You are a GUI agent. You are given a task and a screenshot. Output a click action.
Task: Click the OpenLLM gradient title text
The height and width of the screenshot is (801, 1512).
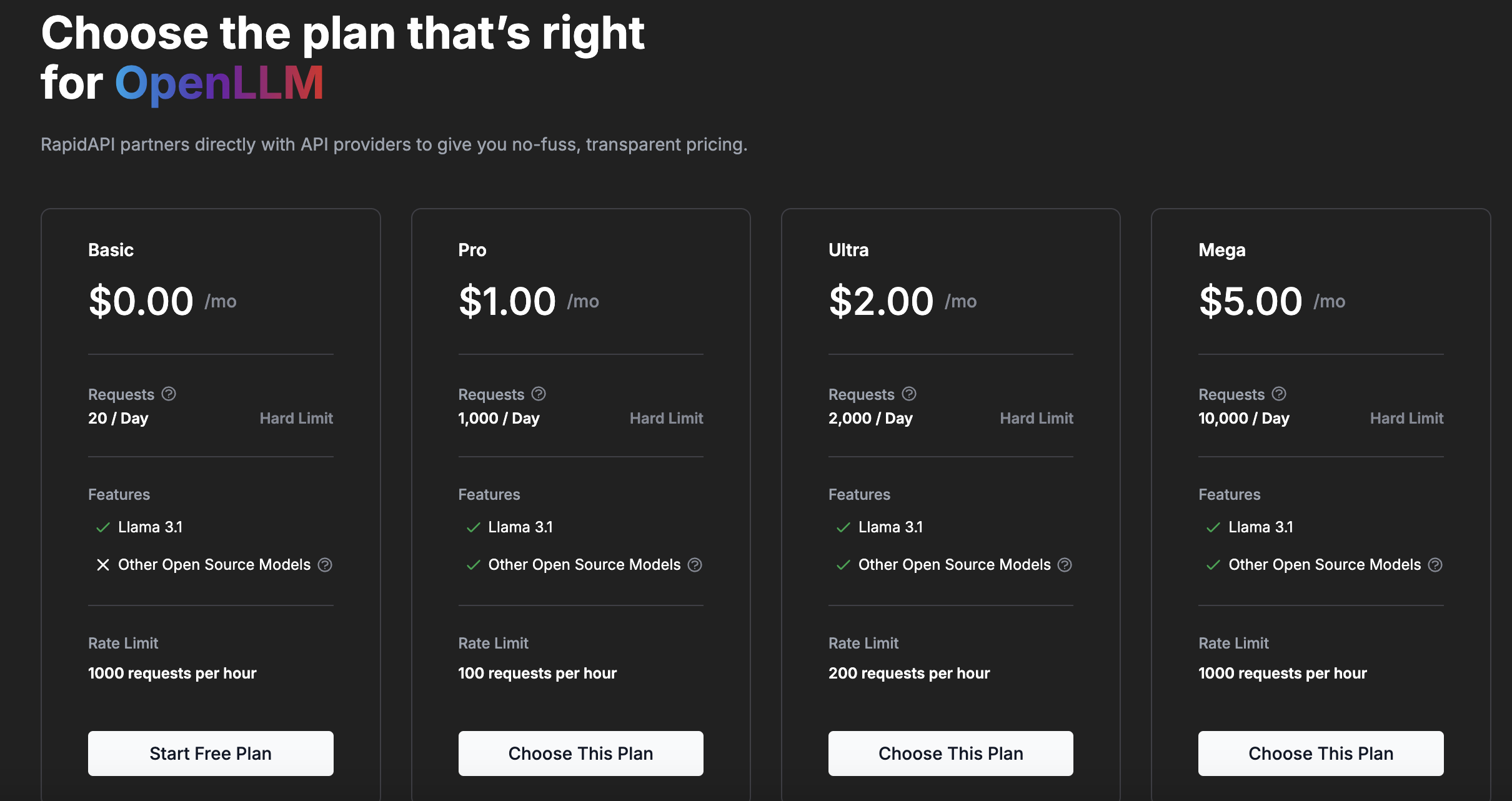pos(219,83)
